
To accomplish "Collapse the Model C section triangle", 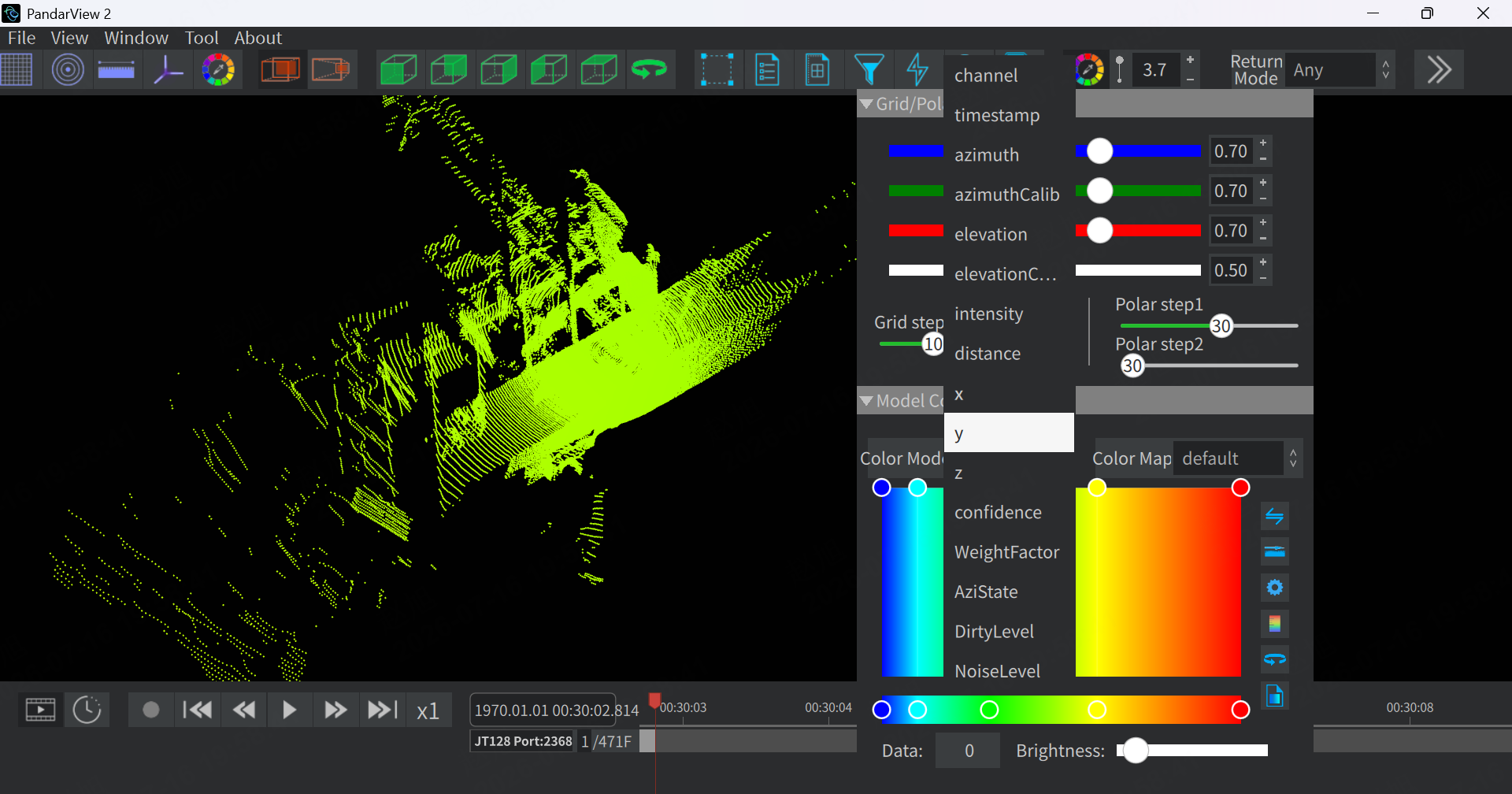I will (866, 401).
